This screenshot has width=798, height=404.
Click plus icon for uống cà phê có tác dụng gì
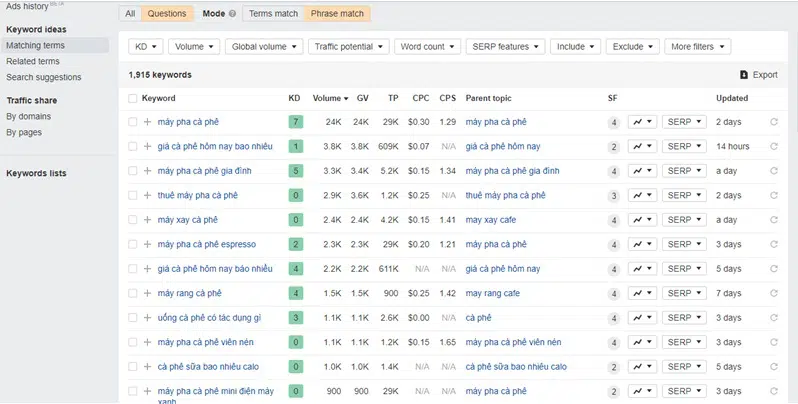point(148,318)
